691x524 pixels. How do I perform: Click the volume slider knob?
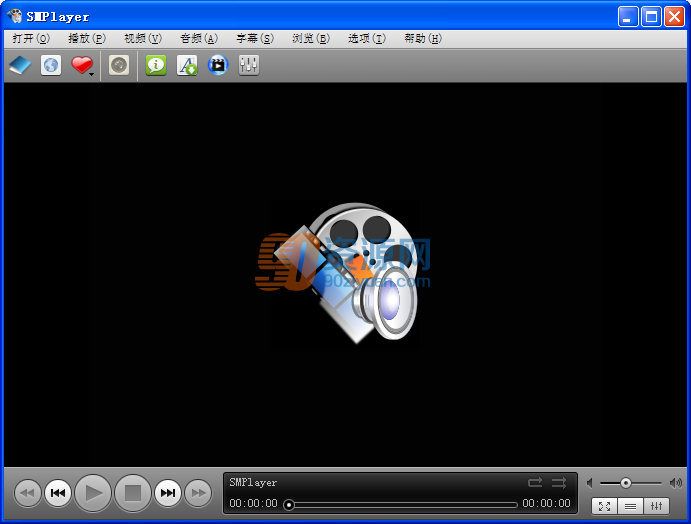(x=625, y=483)
